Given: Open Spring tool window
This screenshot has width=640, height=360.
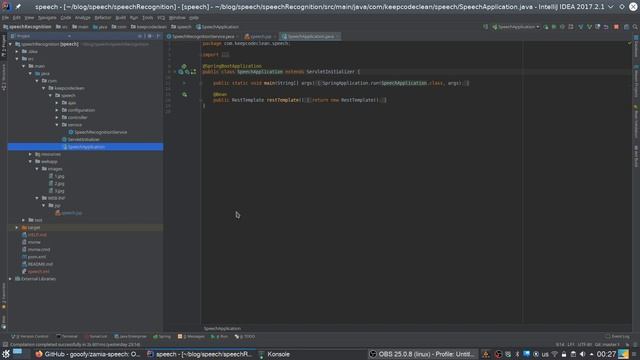Looking at the screenshot, I should tap(162, 337).
